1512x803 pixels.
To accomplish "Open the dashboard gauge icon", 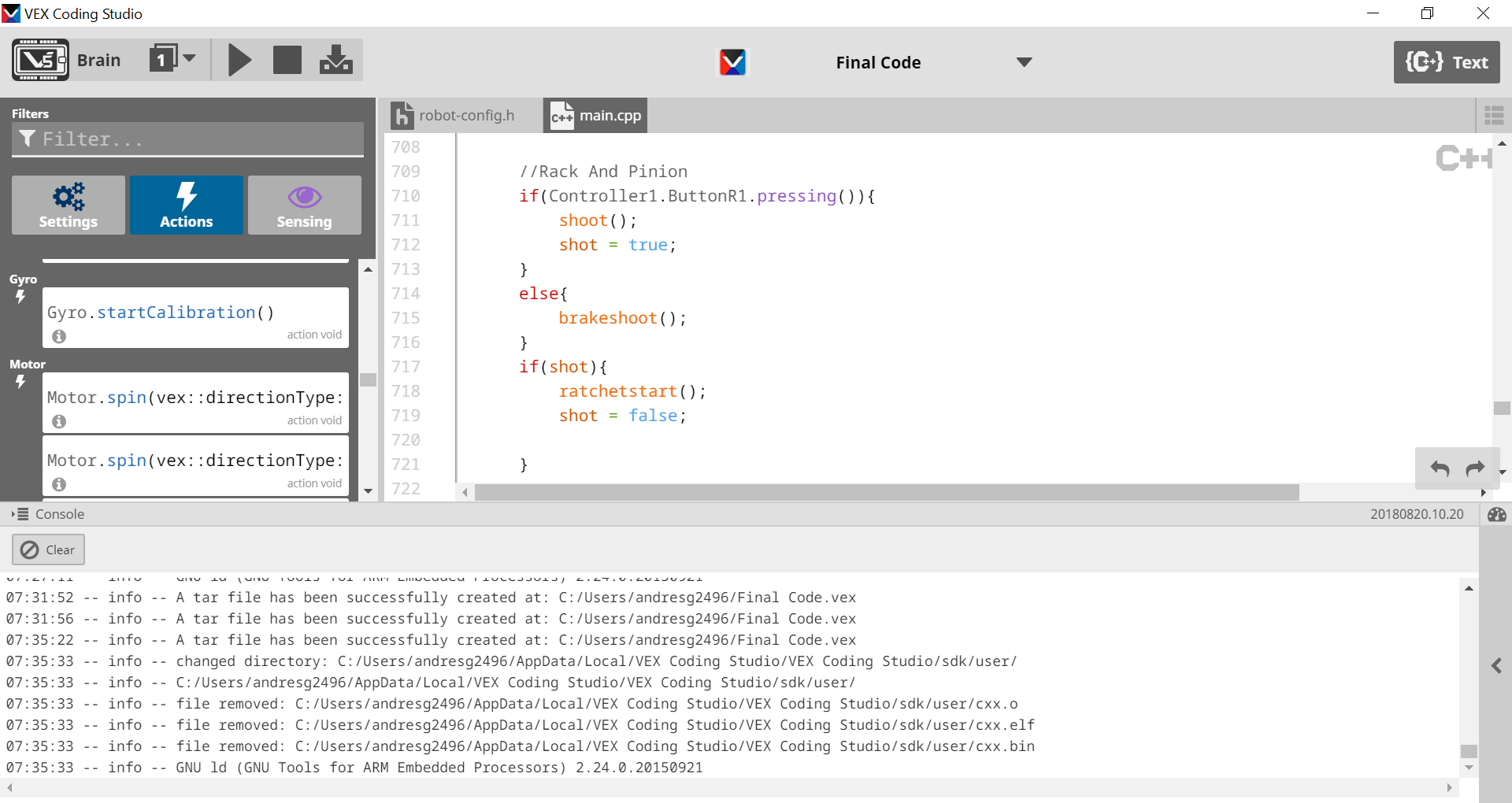I will point(1496,514).
